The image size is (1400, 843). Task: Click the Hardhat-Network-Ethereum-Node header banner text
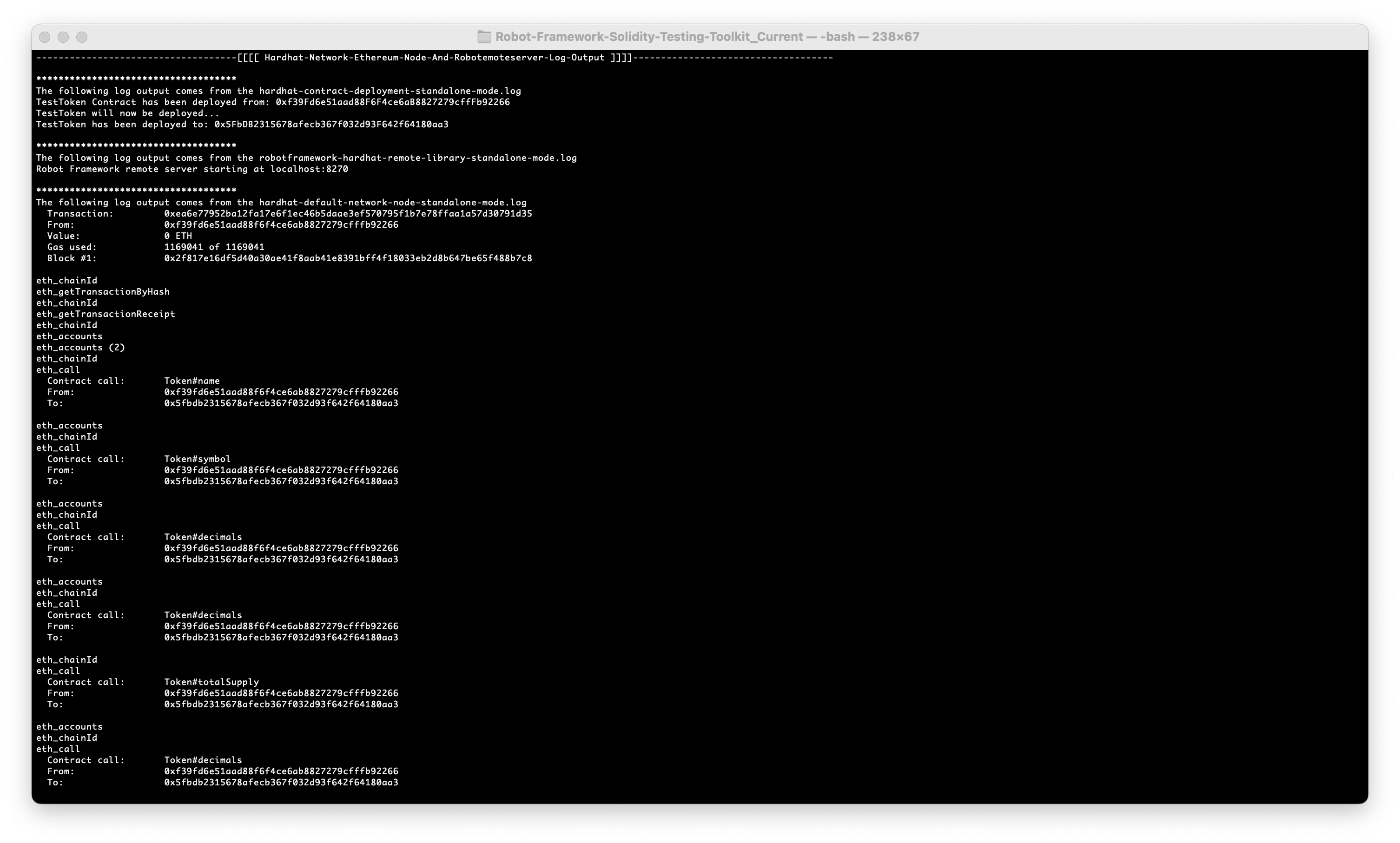434,57
